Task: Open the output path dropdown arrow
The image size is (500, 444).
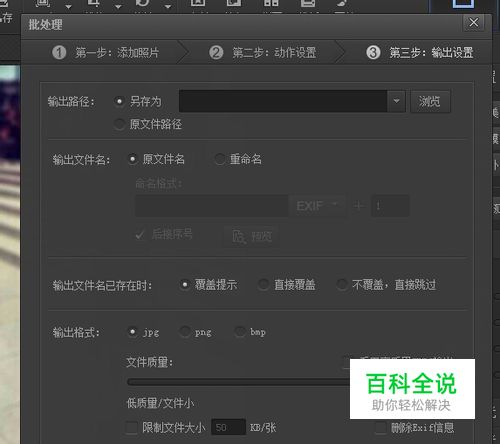Action: click(396, 101)
